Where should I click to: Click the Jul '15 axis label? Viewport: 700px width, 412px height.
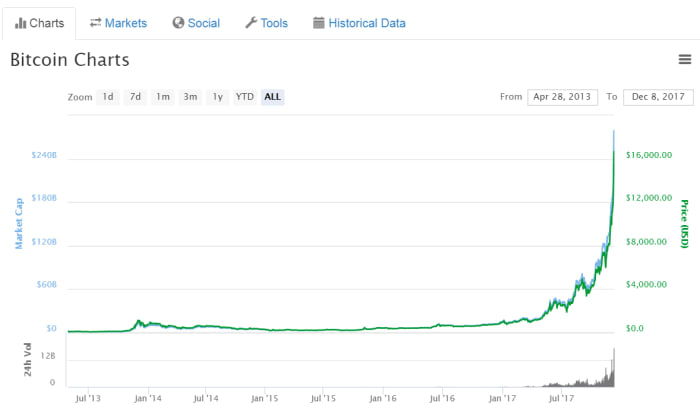point(323,398)
